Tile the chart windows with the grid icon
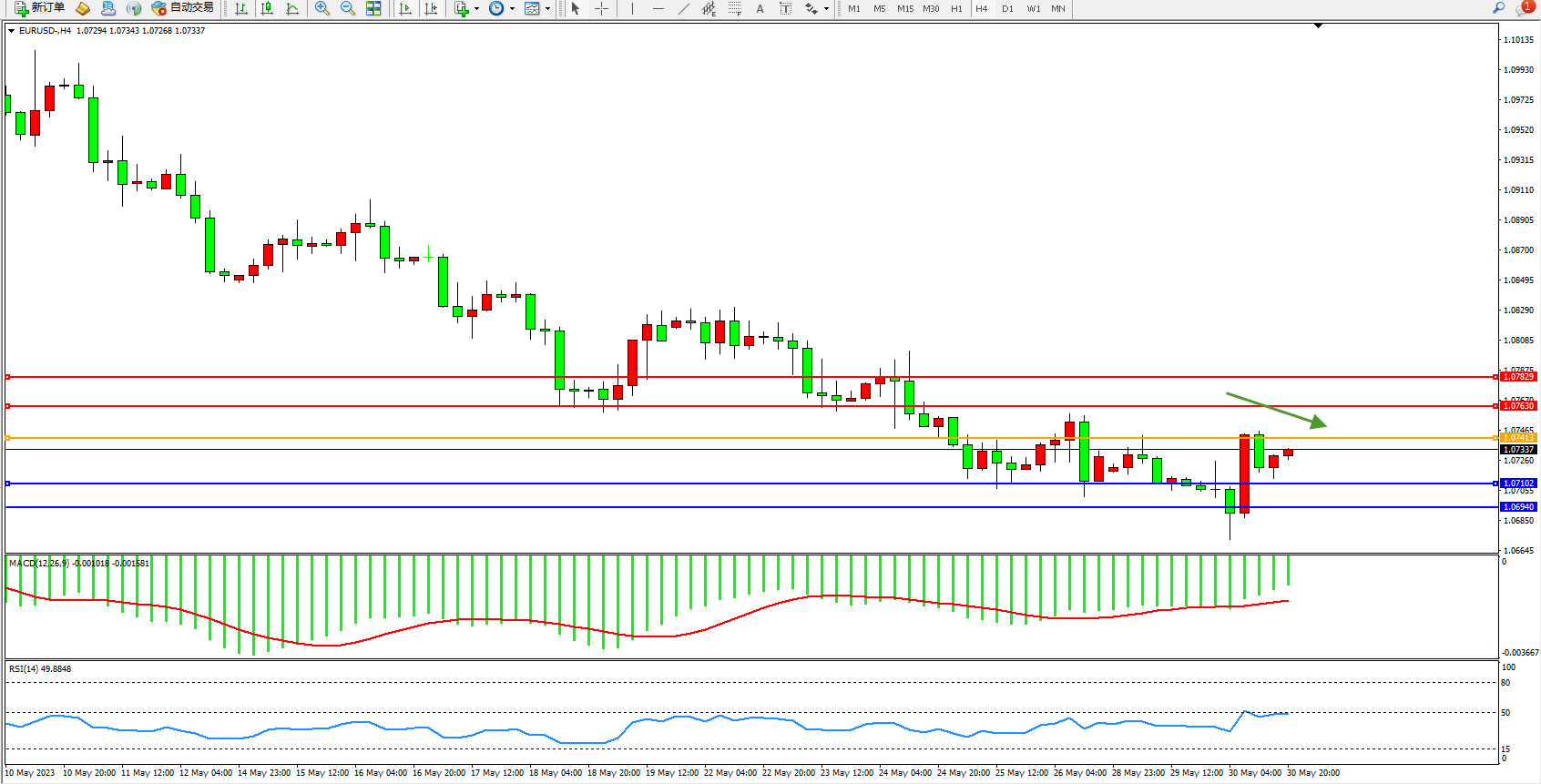The height and width of the screenshot is (784, 1541). point(373,8)
